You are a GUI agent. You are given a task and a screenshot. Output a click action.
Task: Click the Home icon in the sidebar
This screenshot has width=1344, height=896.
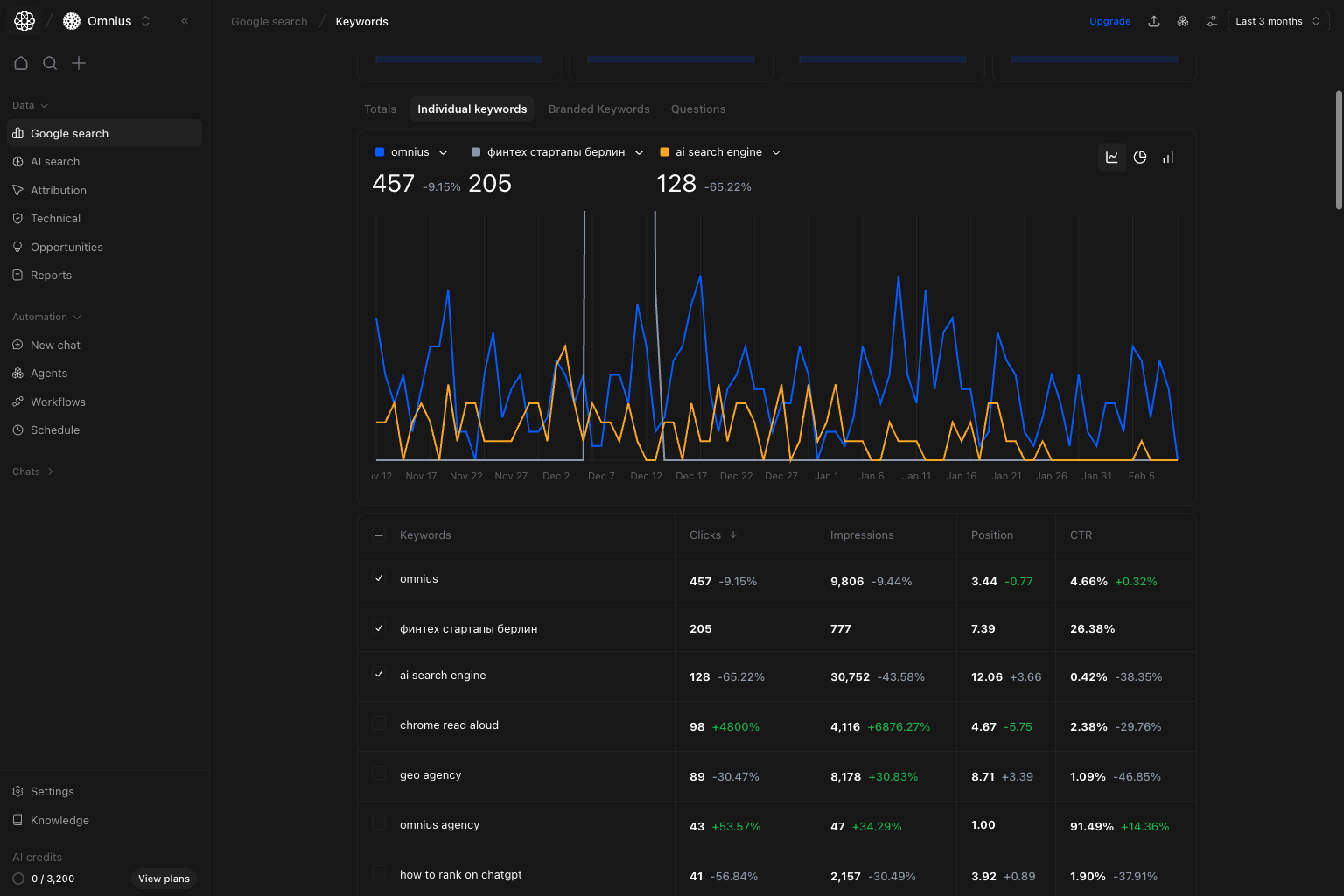point(21,63)
